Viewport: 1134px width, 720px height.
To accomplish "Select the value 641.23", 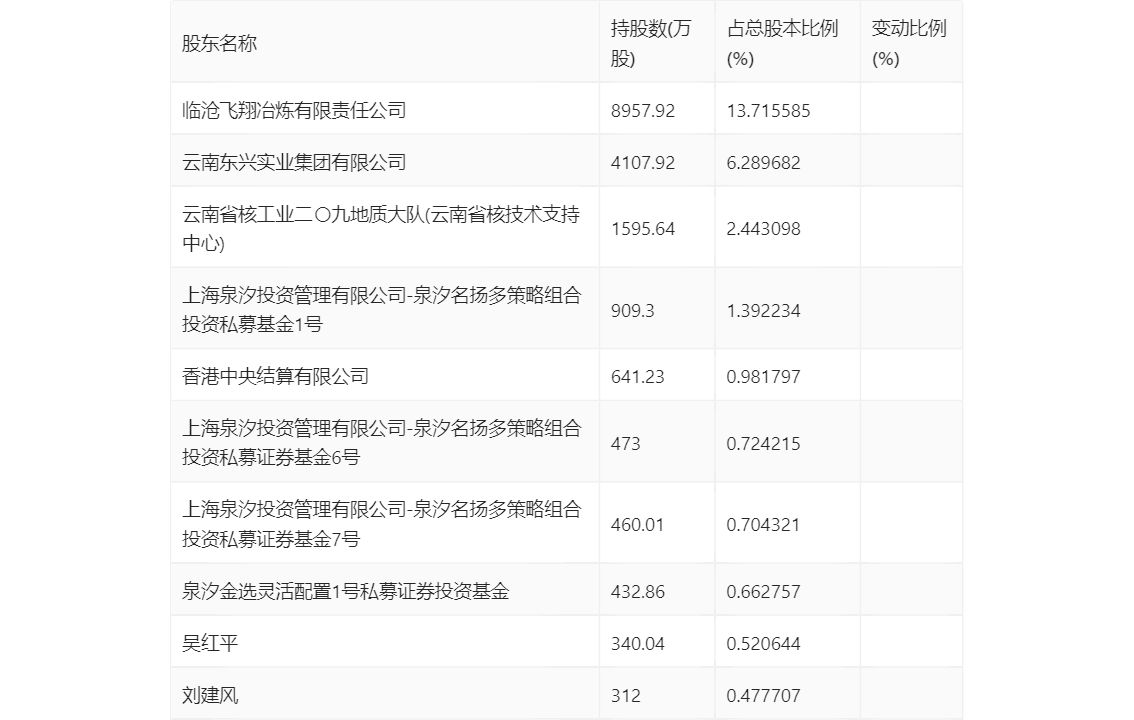I will 637,377.
